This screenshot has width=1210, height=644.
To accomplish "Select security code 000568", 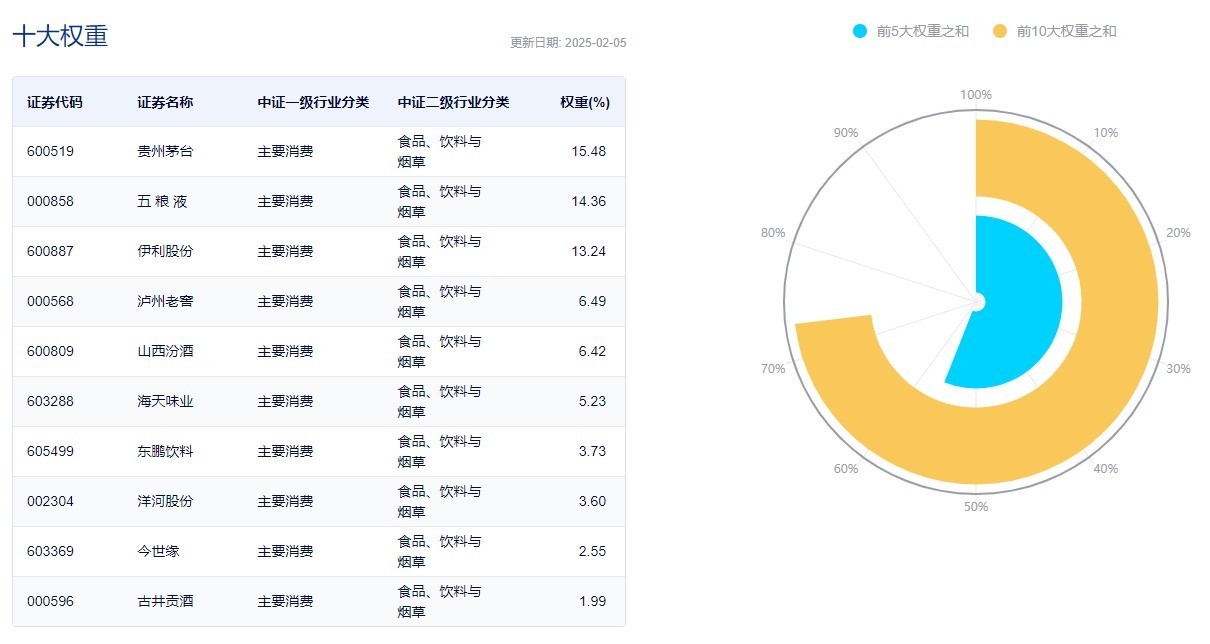I will pyautogui.click(x=50, y=301).
